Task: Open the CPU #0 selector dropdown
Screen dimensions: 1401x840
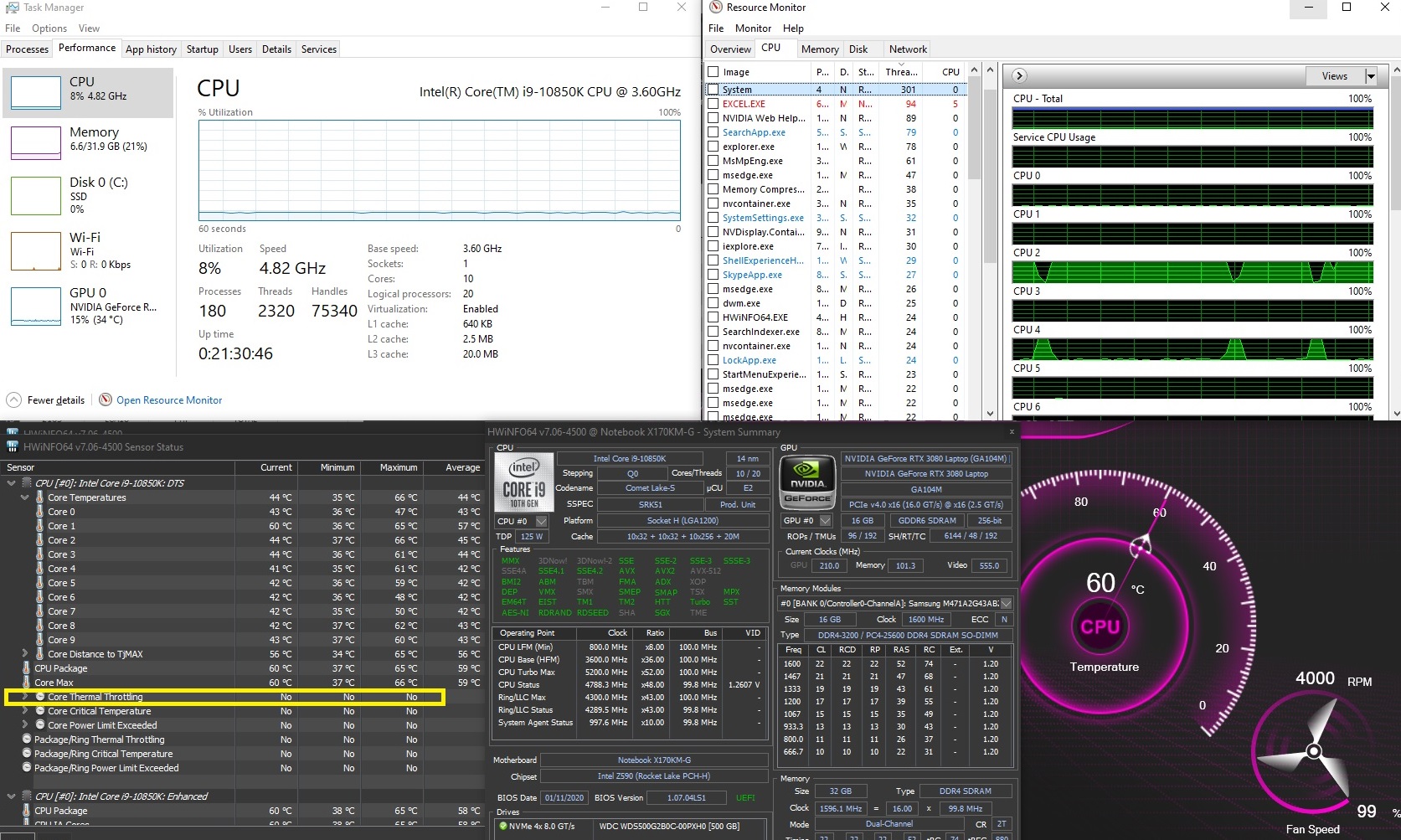Action: tap(541, 521)
